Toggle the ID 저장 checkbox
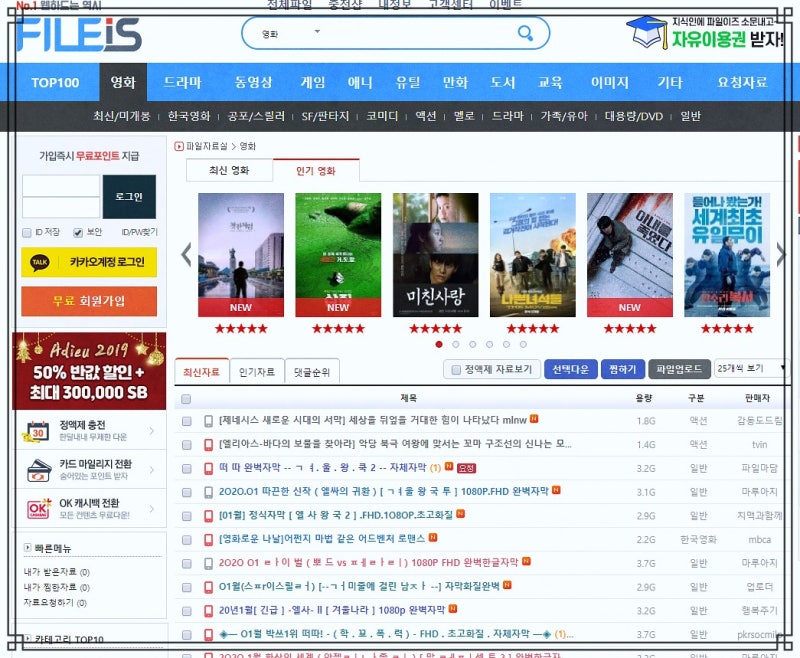Viewport: 800px width, 658px height. (27, 233)
